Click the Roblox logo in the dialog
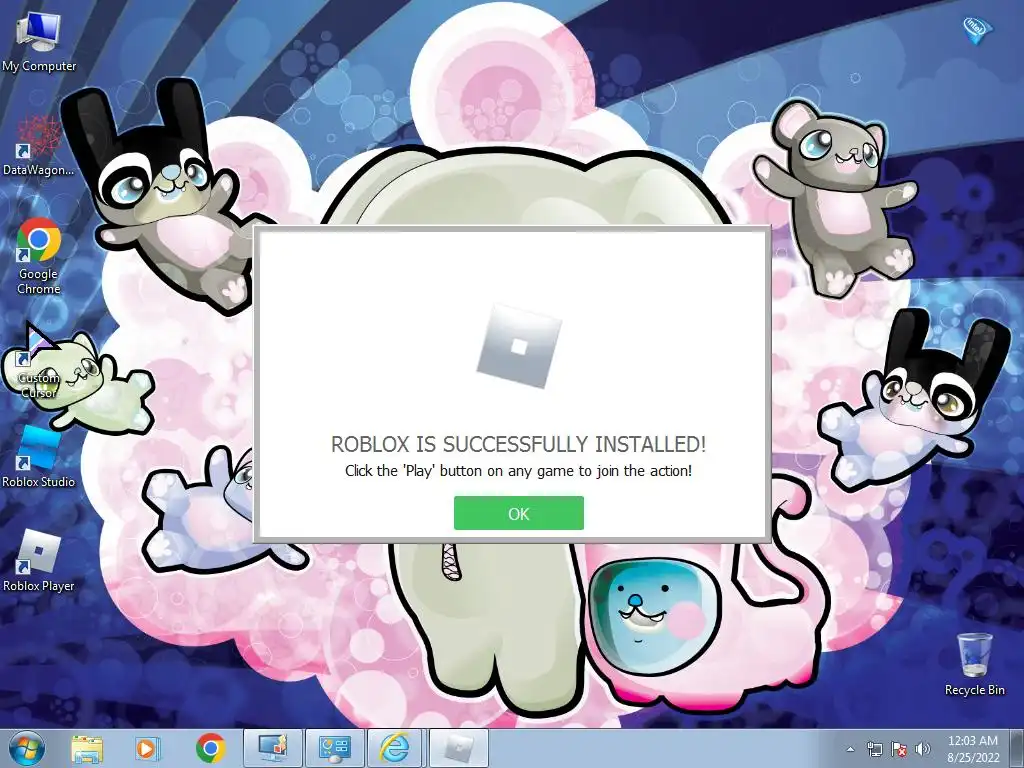 [519, 346]
